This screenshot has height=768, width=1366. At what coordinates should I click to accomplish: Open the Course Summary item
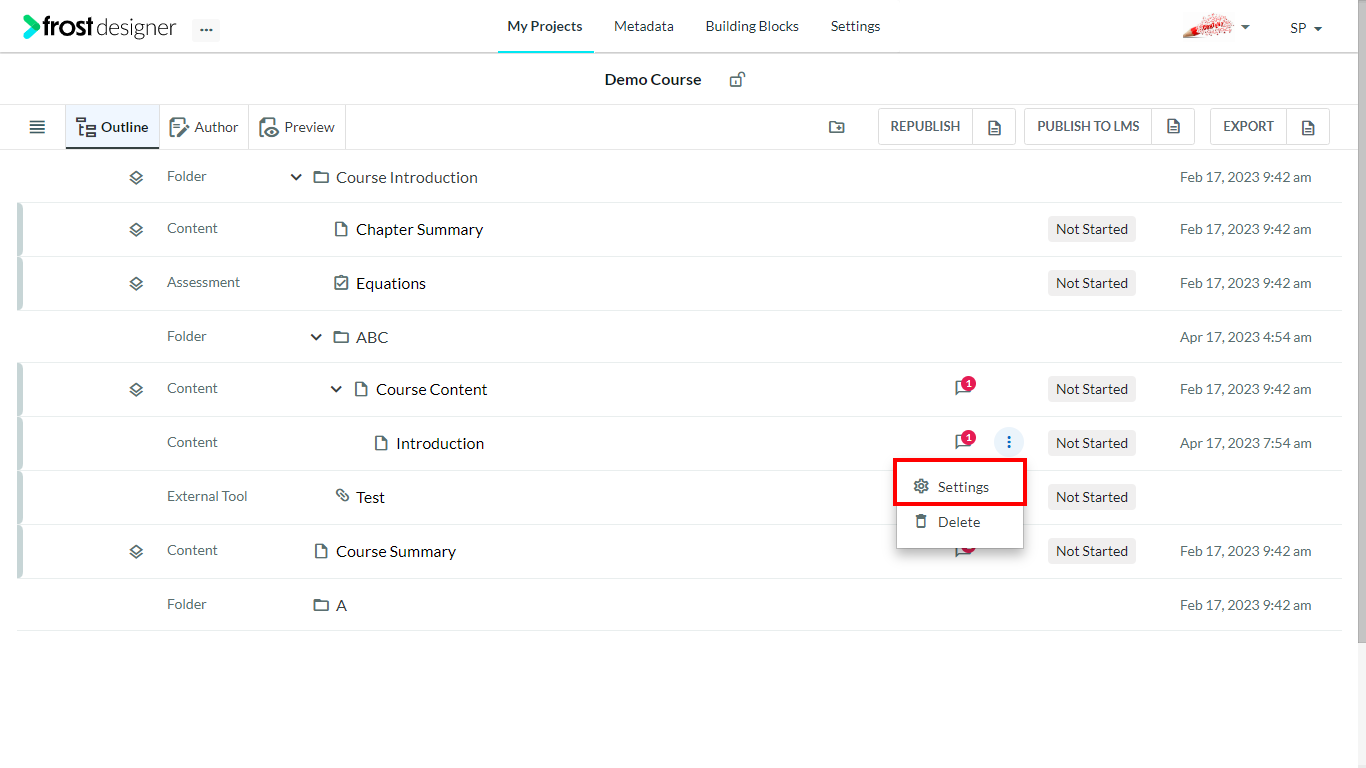[396, 551]
